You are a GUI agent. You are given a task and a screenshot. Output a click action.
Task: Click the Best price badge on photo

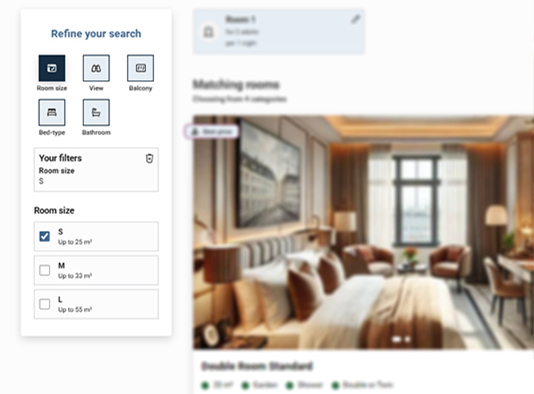(x=211, y=131)
